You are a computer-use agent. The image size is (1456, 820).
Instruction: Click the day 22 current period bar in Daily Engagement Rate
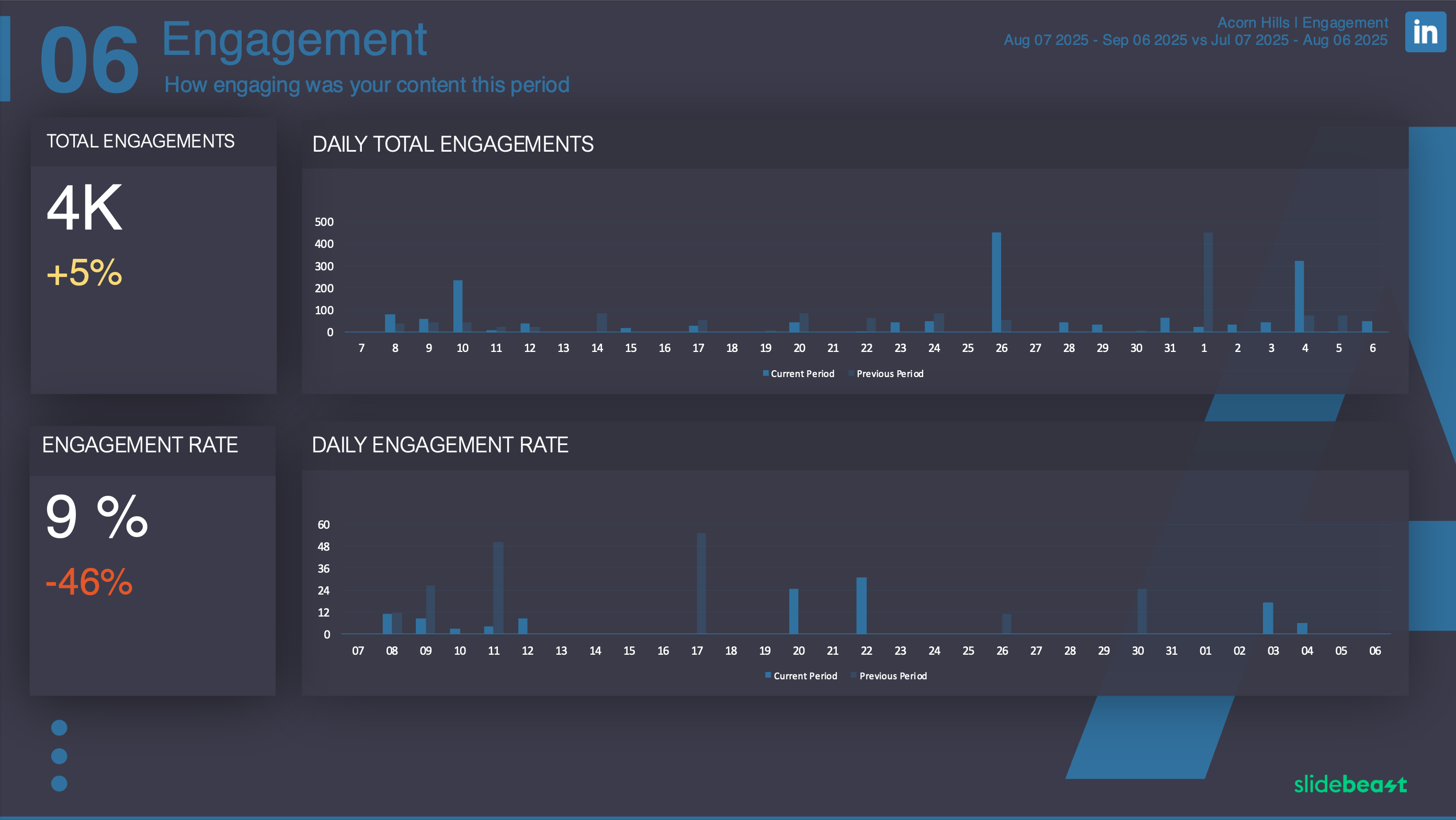(861, 606)
